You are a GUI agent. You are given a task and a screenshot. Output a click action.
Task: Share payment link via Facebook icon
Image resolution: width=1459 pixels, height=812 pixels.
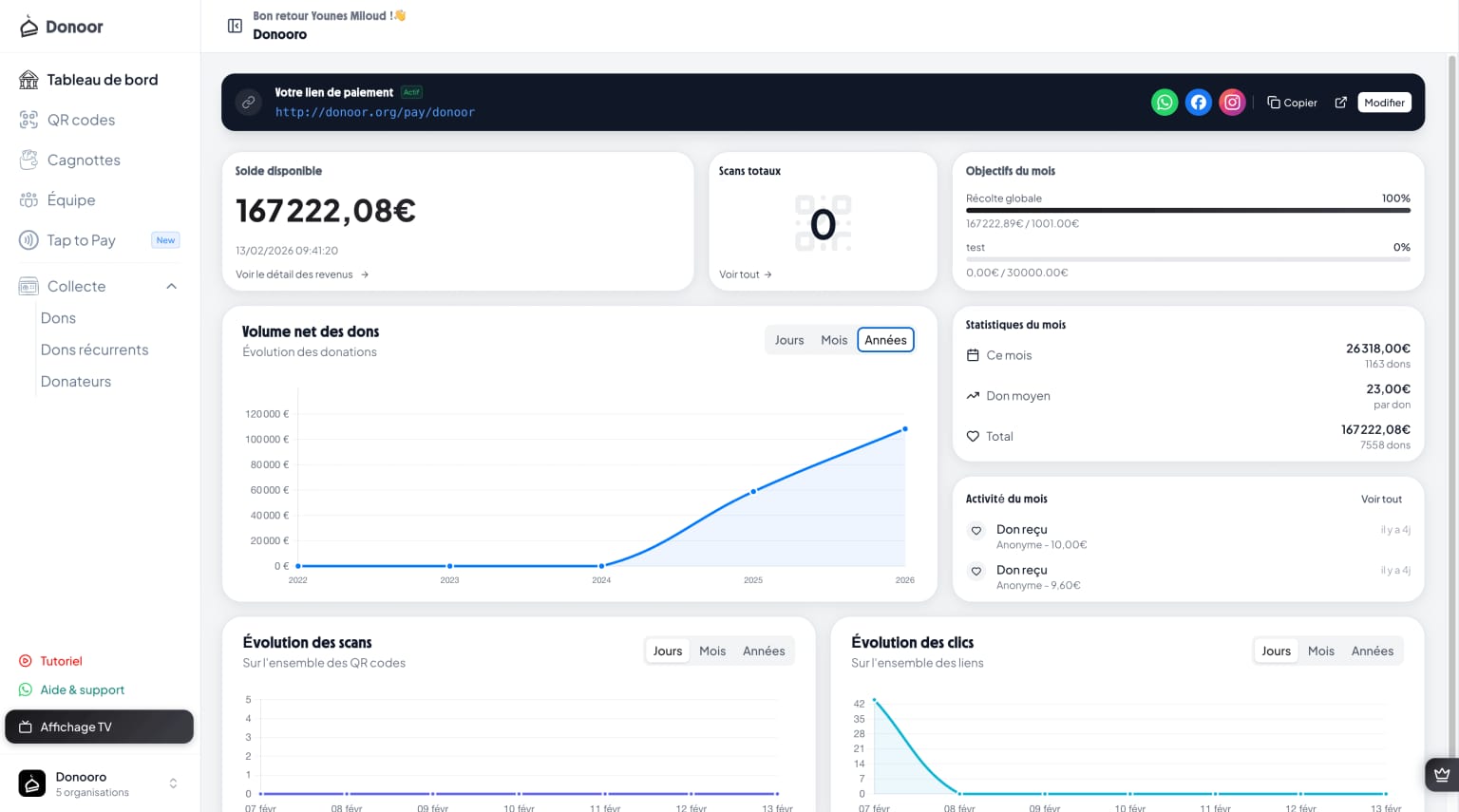click(1198, 102)
